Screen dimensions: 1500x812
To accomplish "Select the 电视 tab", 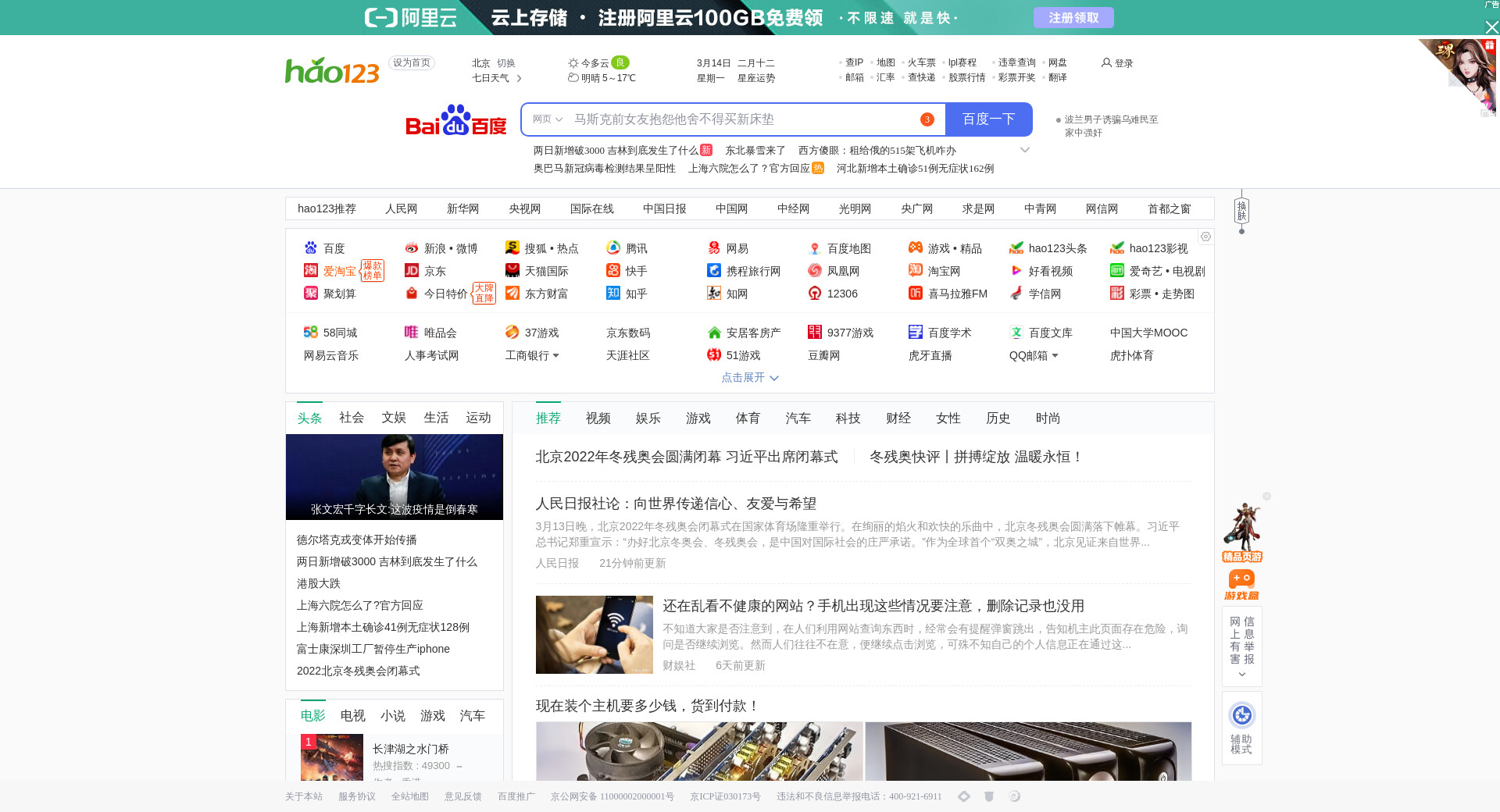I will (x=352, y=716).
